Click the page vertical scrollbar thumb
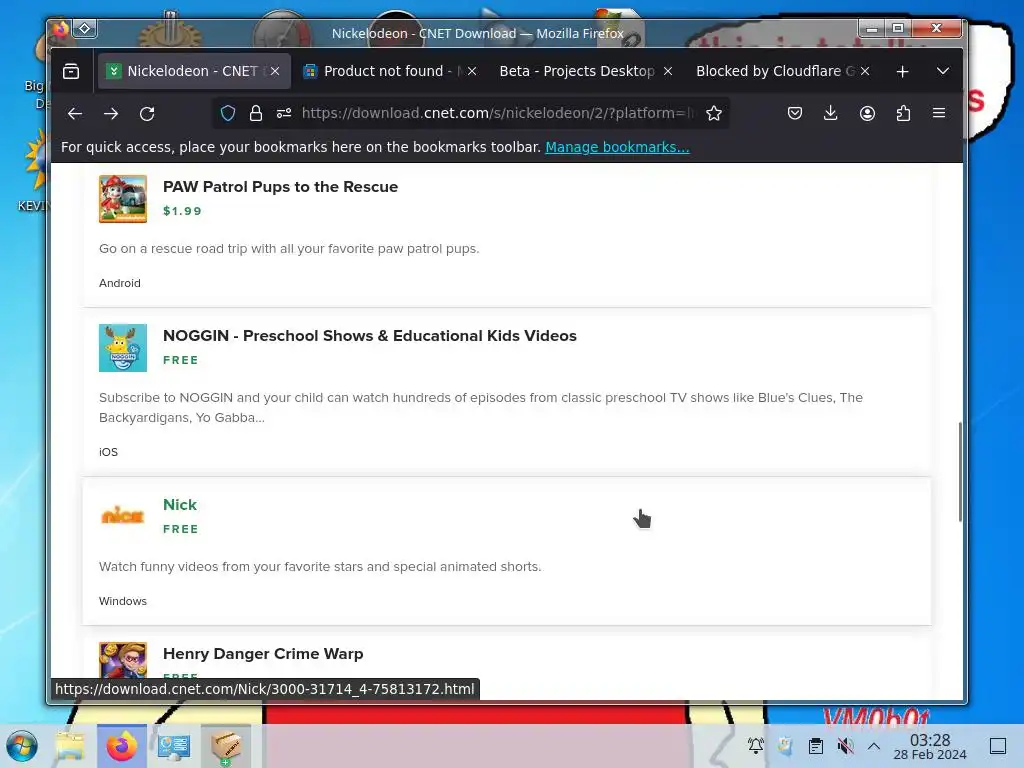 click(x=959, y=472)
